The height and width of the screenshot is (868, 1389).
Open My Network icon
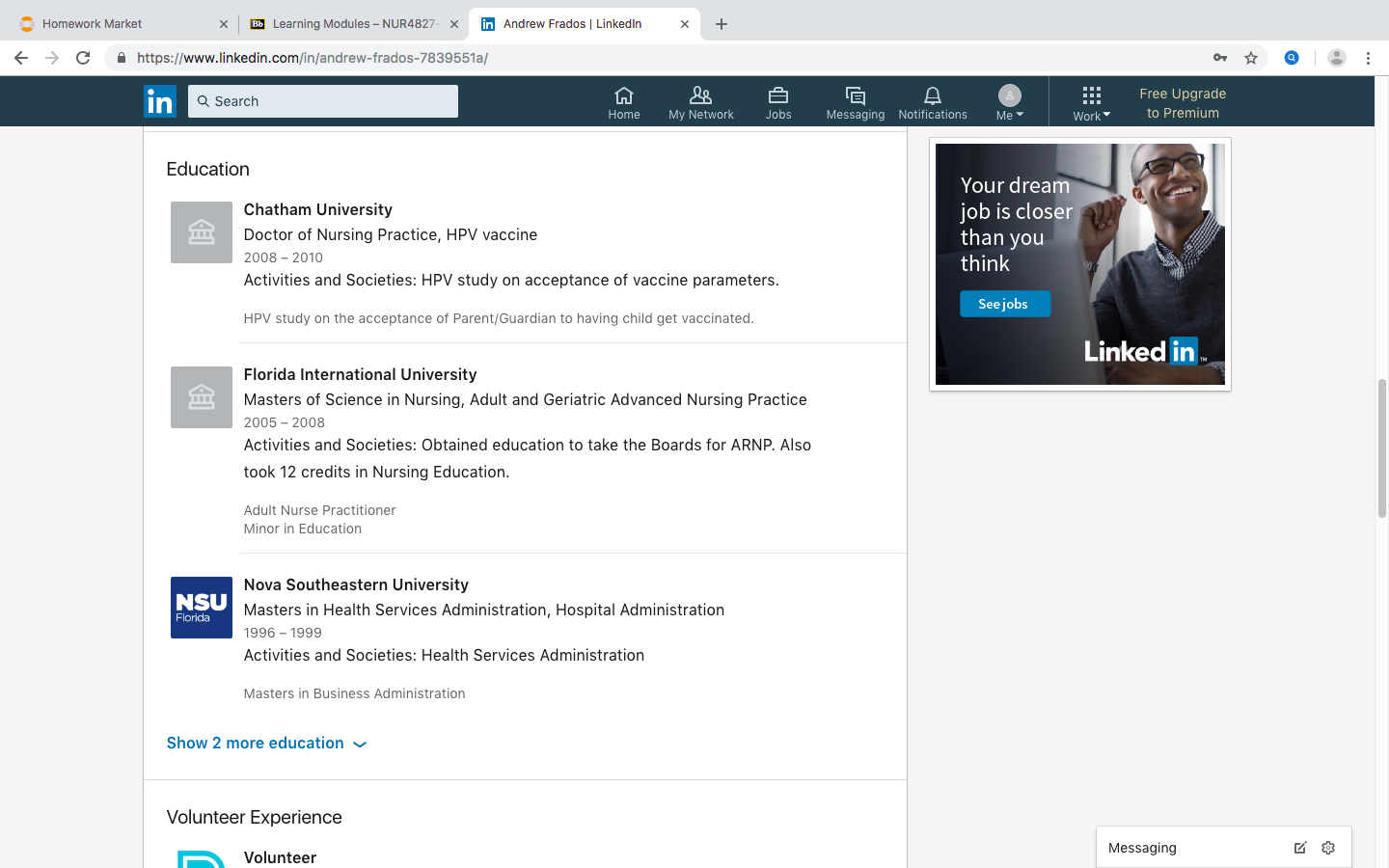click(x=701, y=102)
